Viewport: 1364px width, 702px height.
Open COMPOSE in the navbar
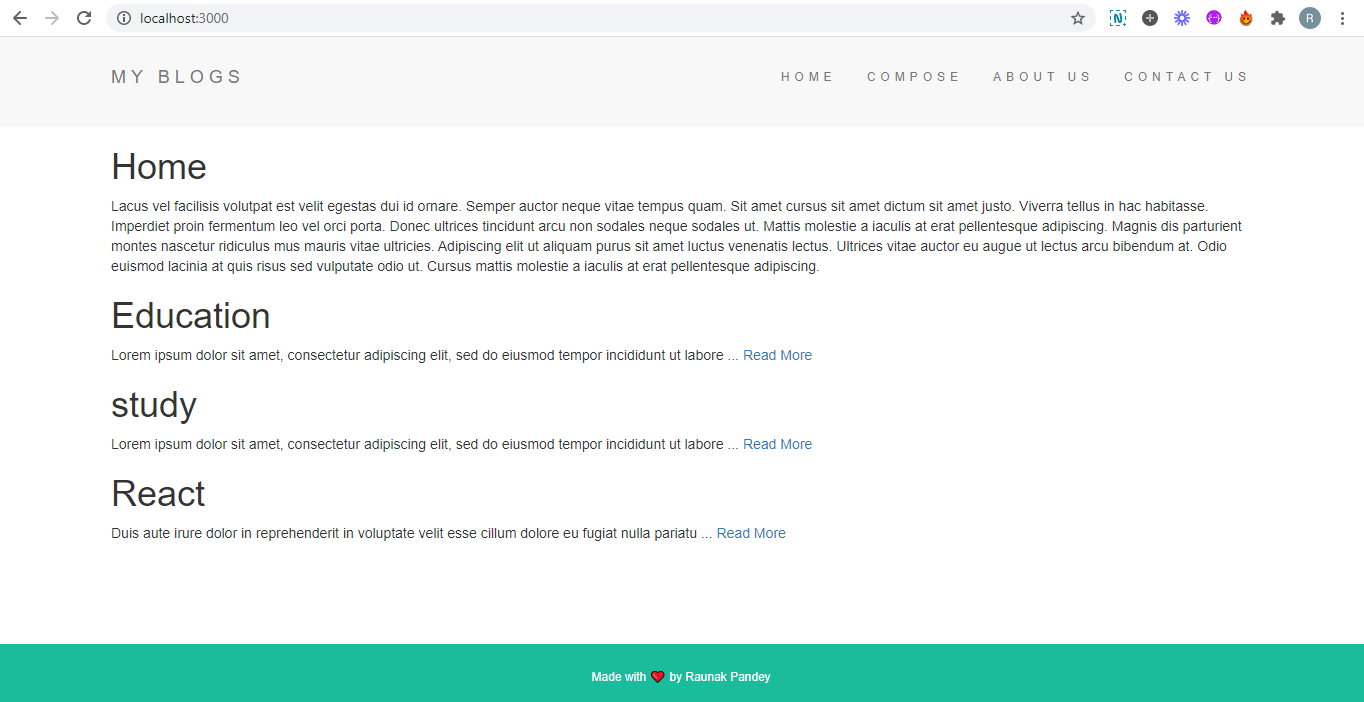click(913, 77)
